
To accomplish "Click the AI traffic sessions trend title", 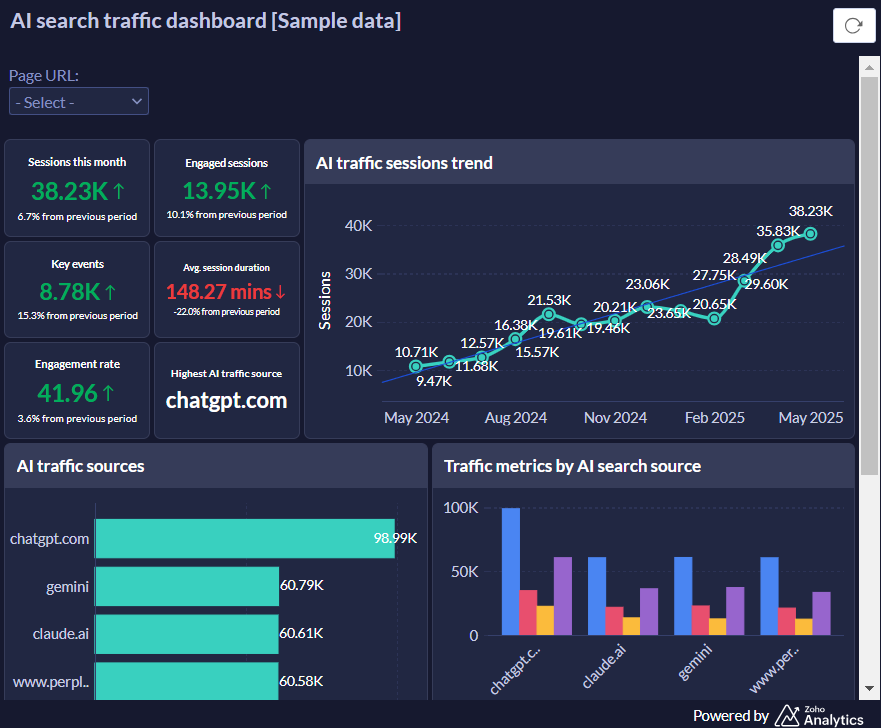I will pos(404,163).
